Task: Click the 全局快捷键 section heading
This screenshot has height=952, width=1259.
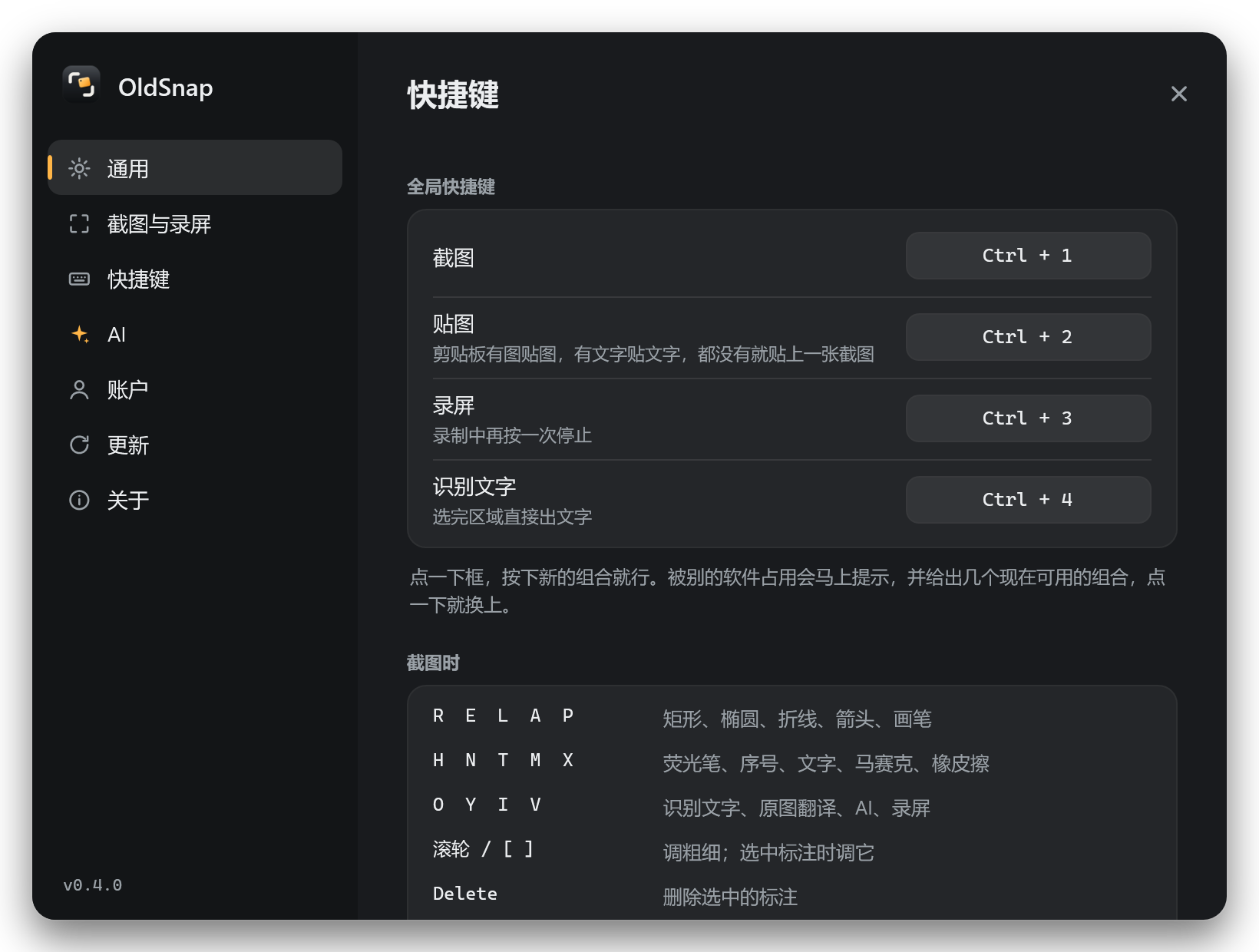Action: [451, 187]
